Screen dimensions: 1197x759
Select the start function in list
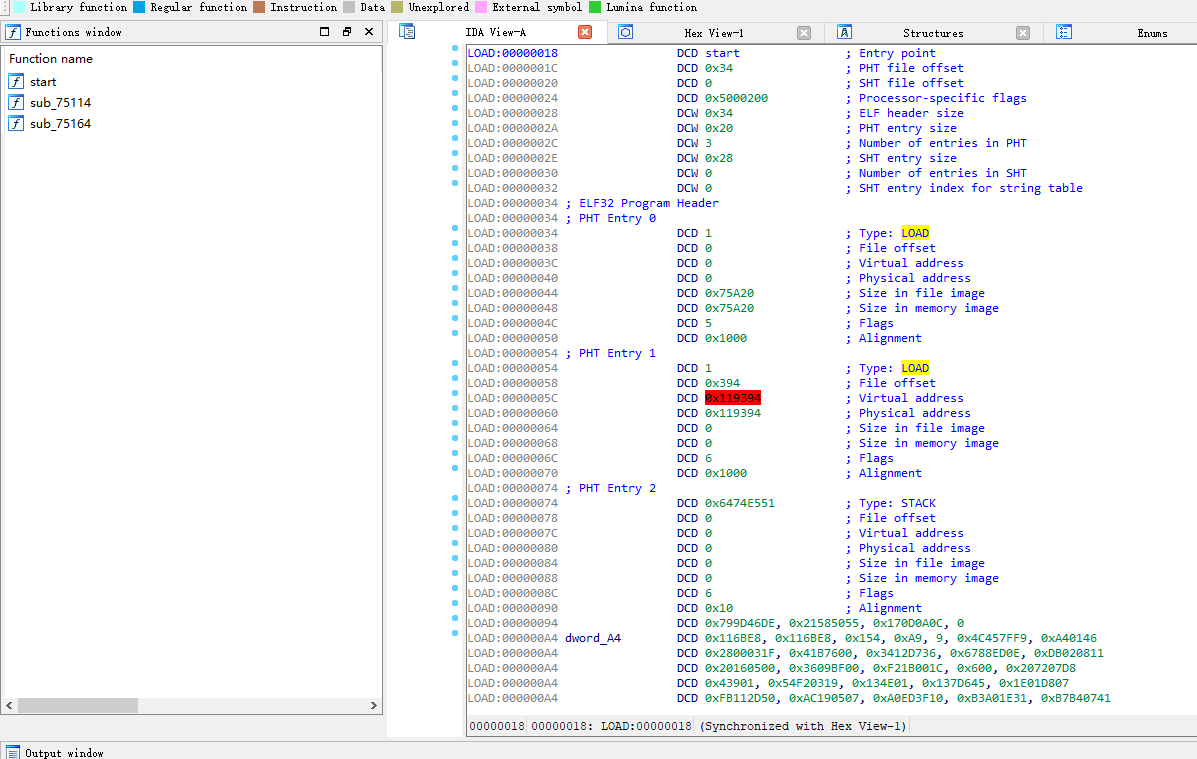pos(43,82)
